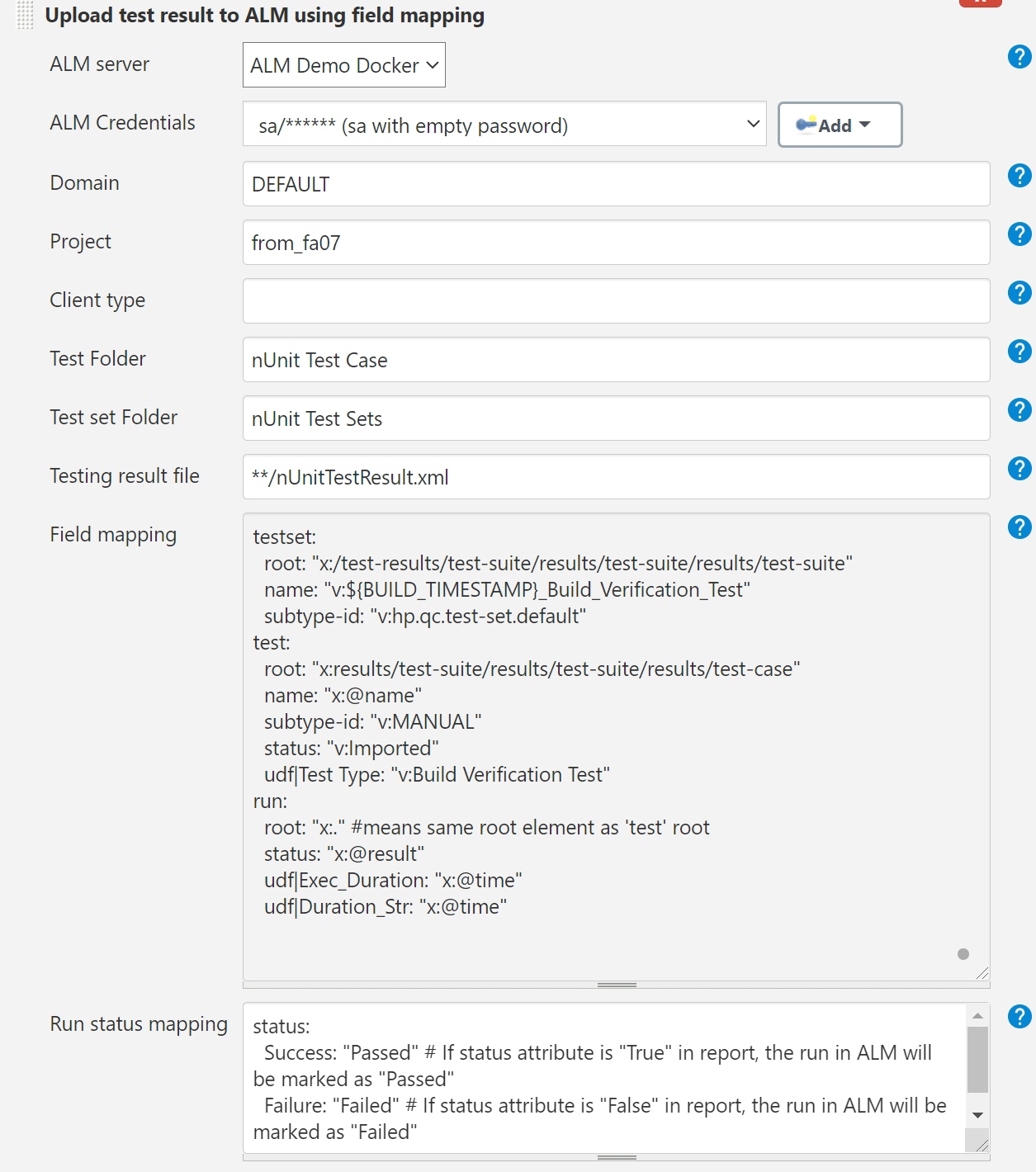Click into the Domain text field
1036x1172 pixels.
tap(616, 184)
